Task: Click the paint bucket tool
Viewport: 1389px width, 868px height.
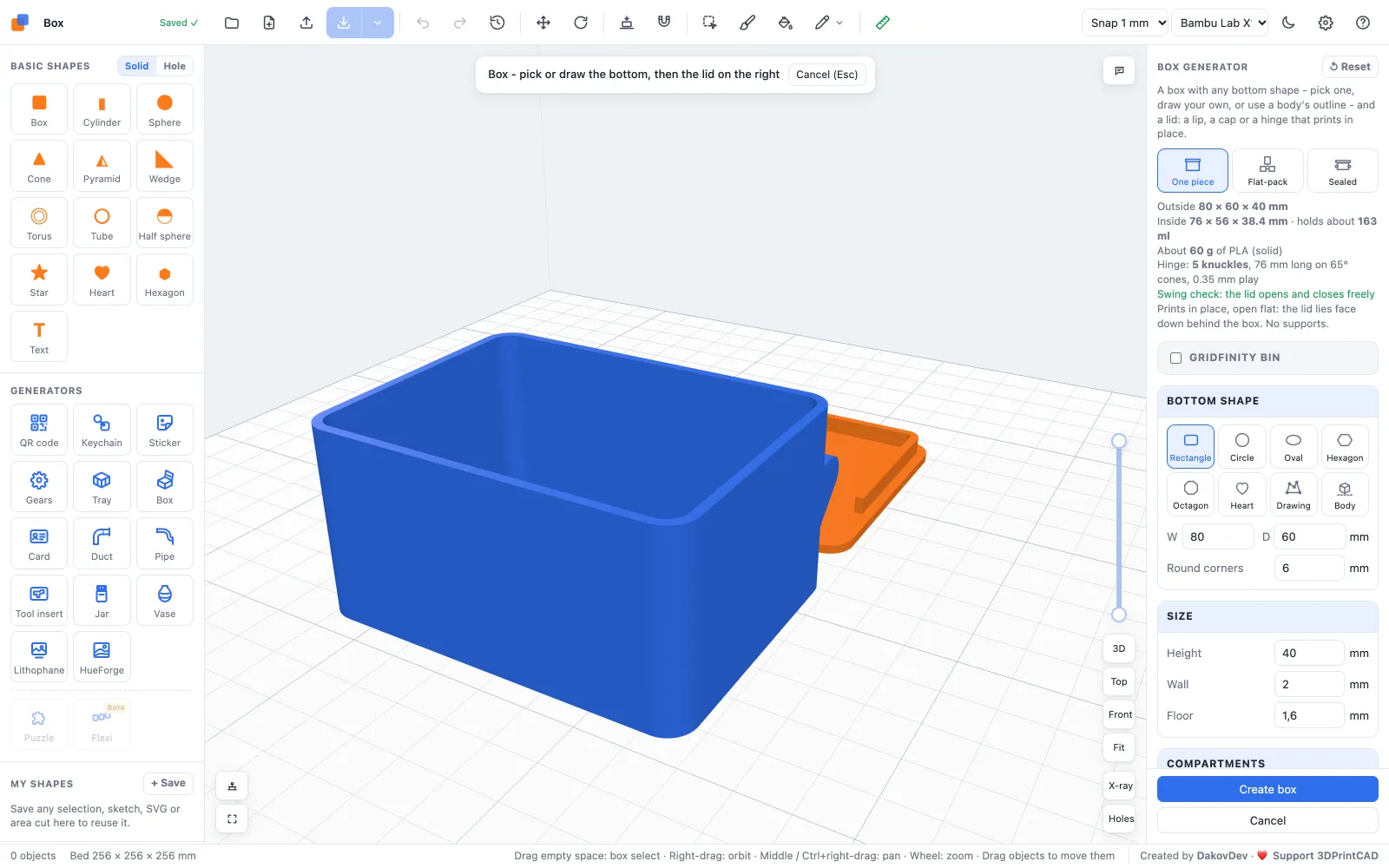Action: [x=786, y=23]
